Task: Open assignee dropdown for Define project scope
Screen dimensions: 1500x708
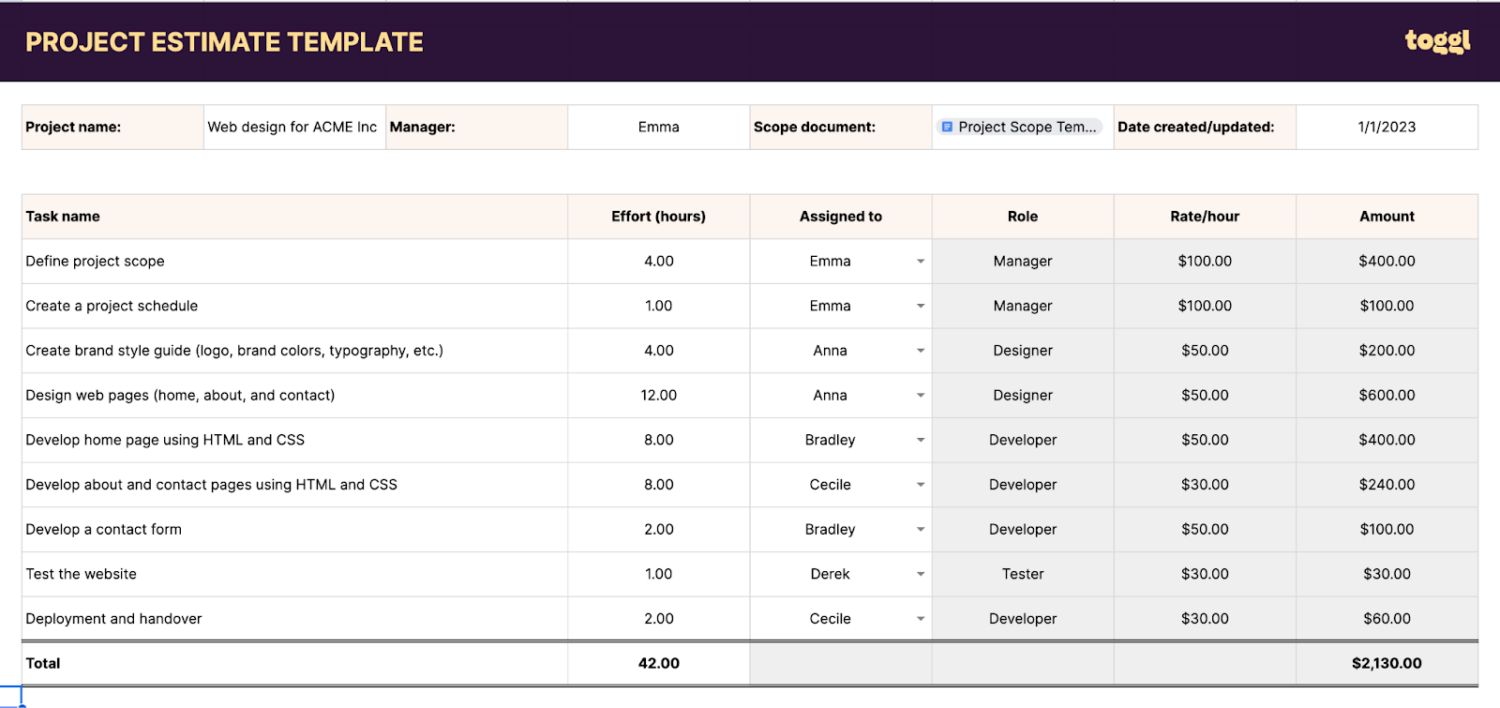Action: click(920, 262)
